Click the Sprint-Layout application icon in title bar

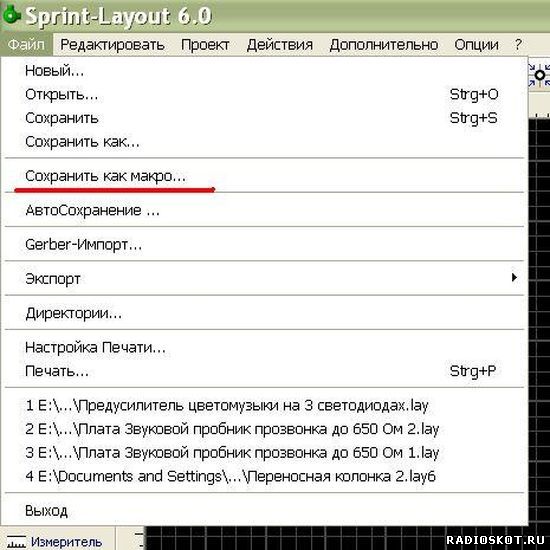[x=12, y=15]
